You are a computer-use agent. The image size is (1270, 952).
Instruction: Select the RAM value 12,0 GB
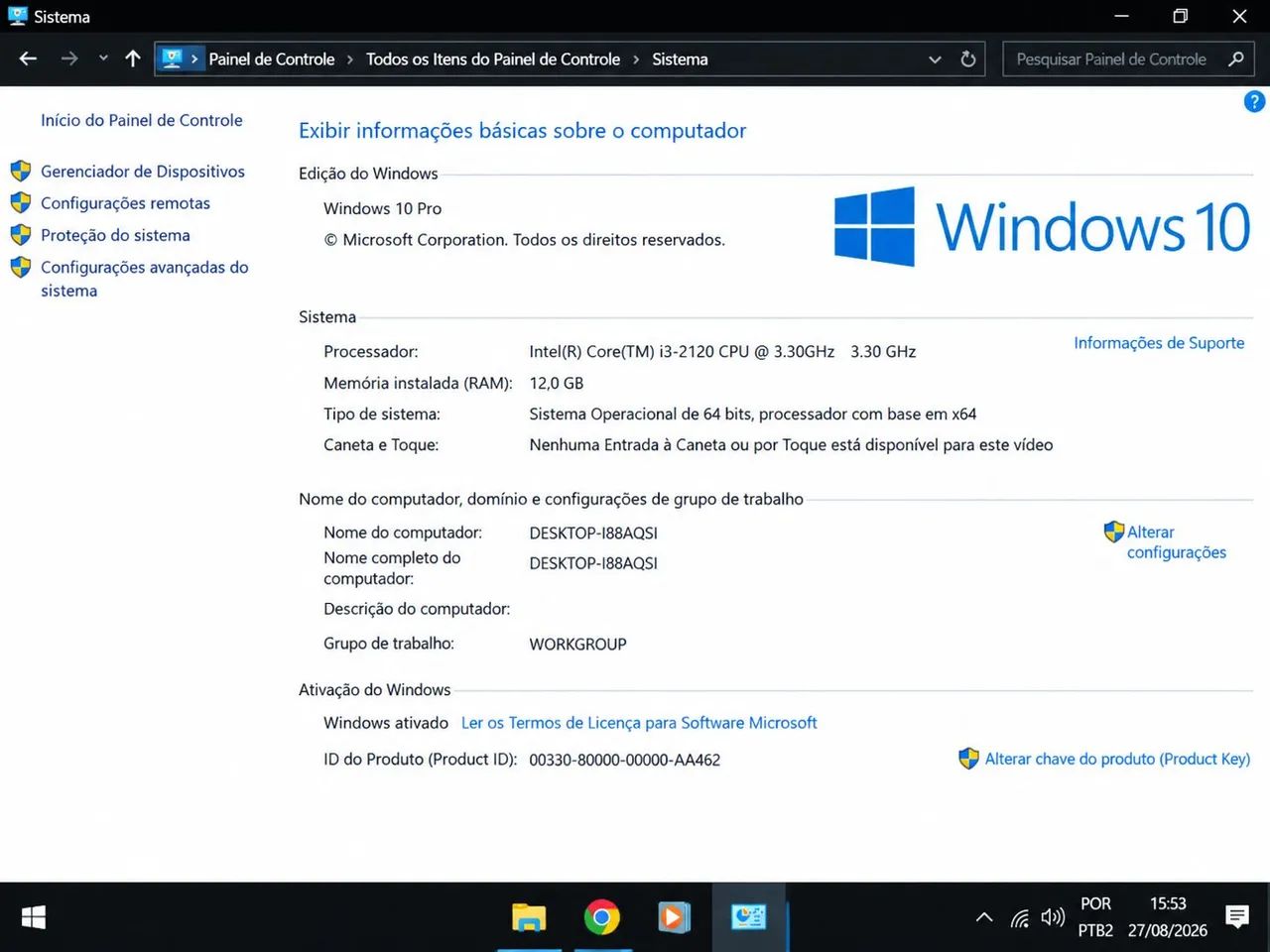557,383
